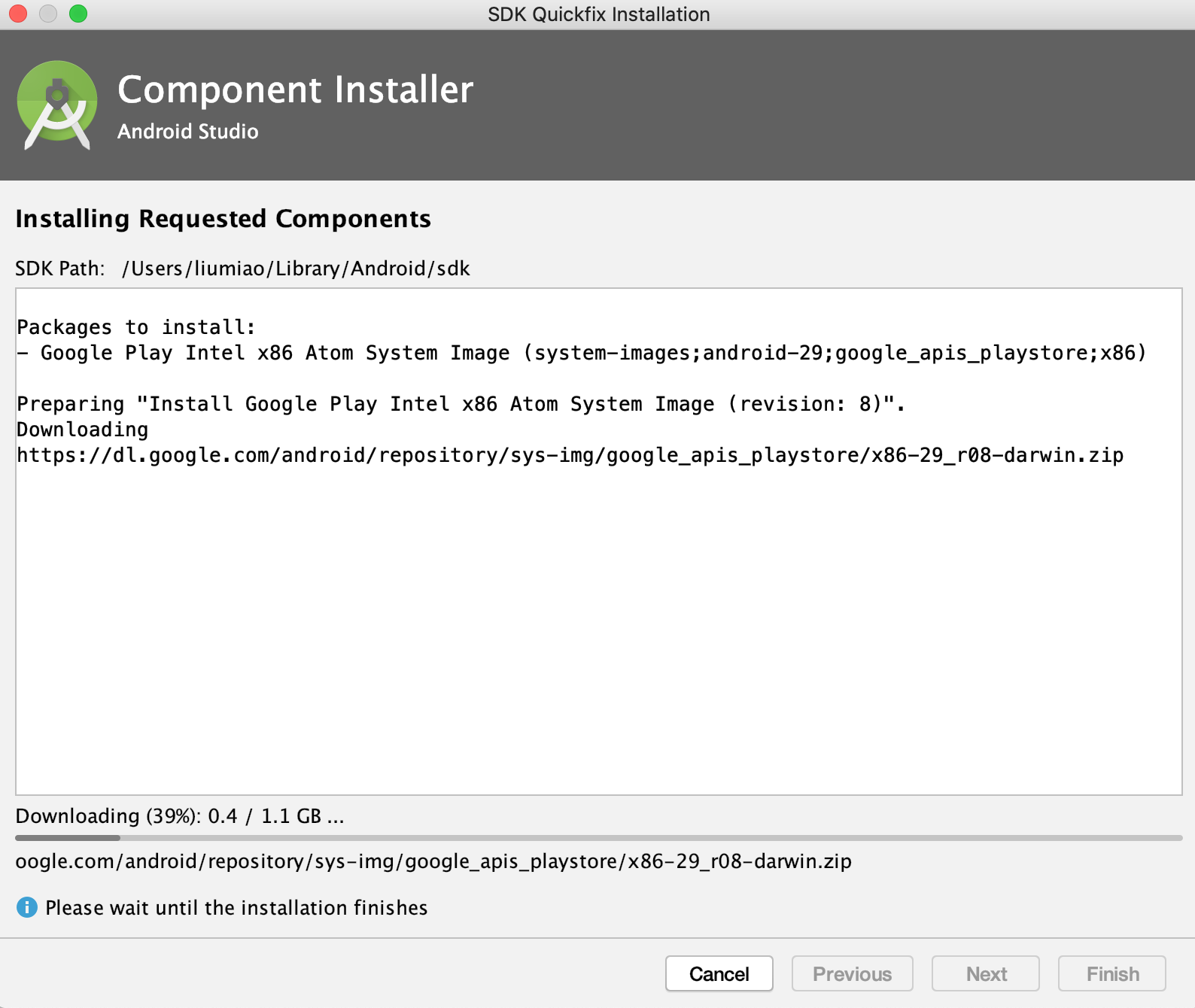Click the gray minimize window button

(x=48, y=14)
